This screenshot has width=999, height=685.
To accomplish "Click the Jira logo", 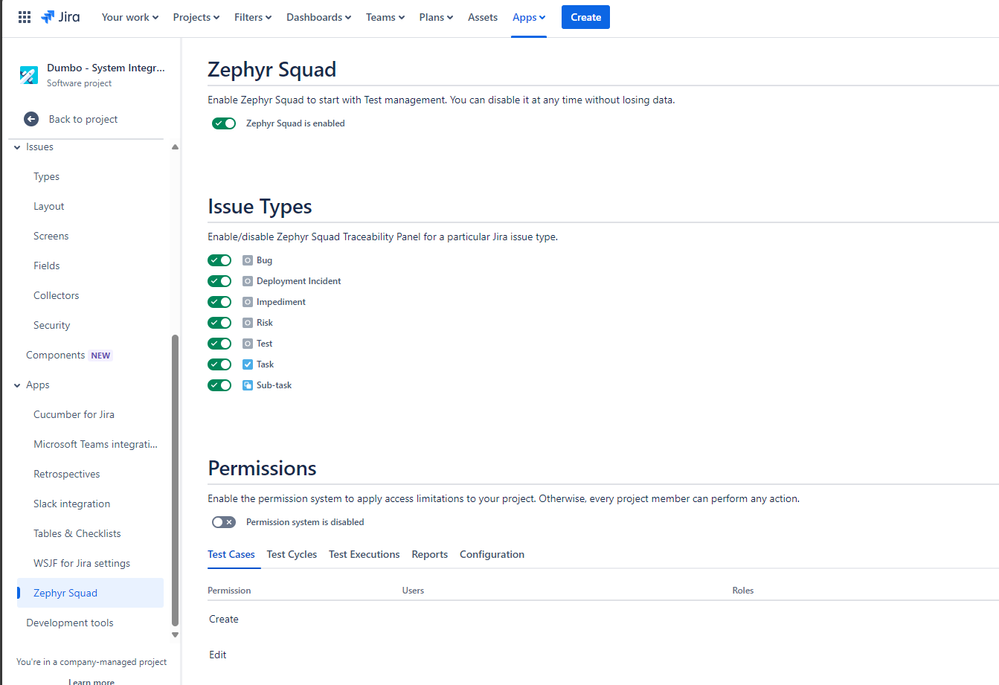I will pyautogui.click(x=61, y=17).
